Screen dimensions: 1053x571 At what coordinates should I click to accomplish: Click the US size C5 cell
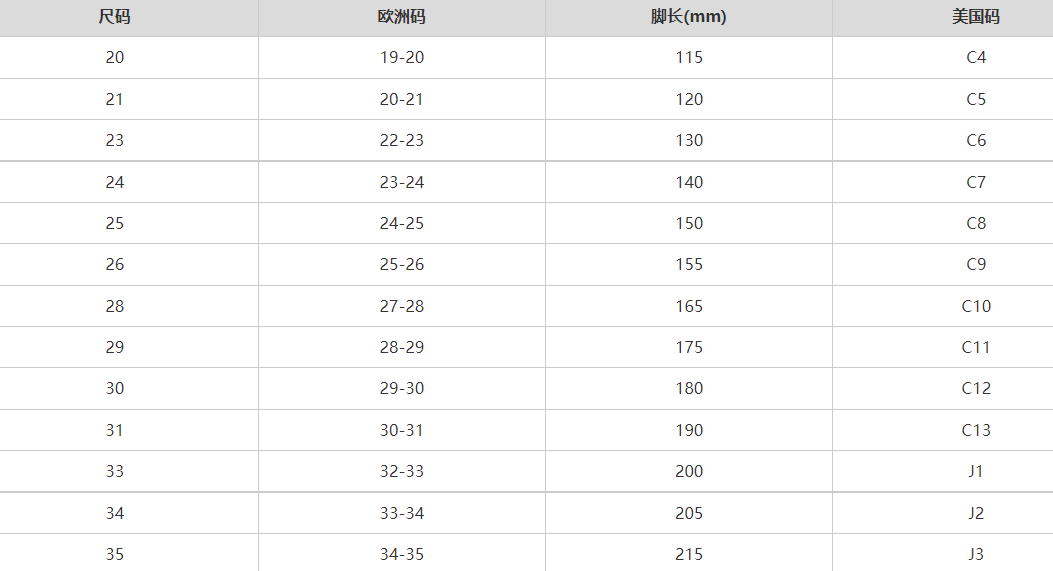click(x=976, y=100)
